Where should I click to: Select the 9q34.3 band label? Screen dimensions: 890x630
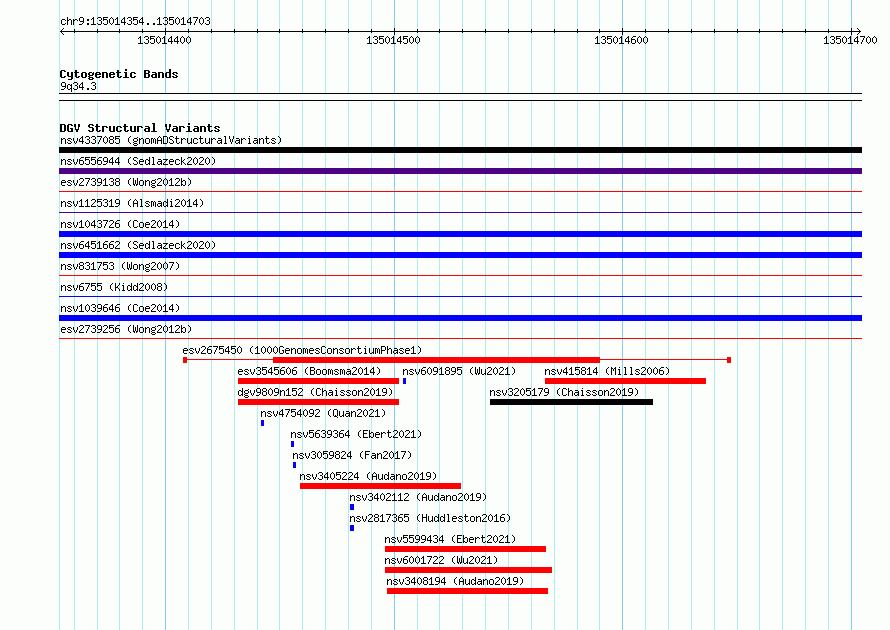(78, 87)
